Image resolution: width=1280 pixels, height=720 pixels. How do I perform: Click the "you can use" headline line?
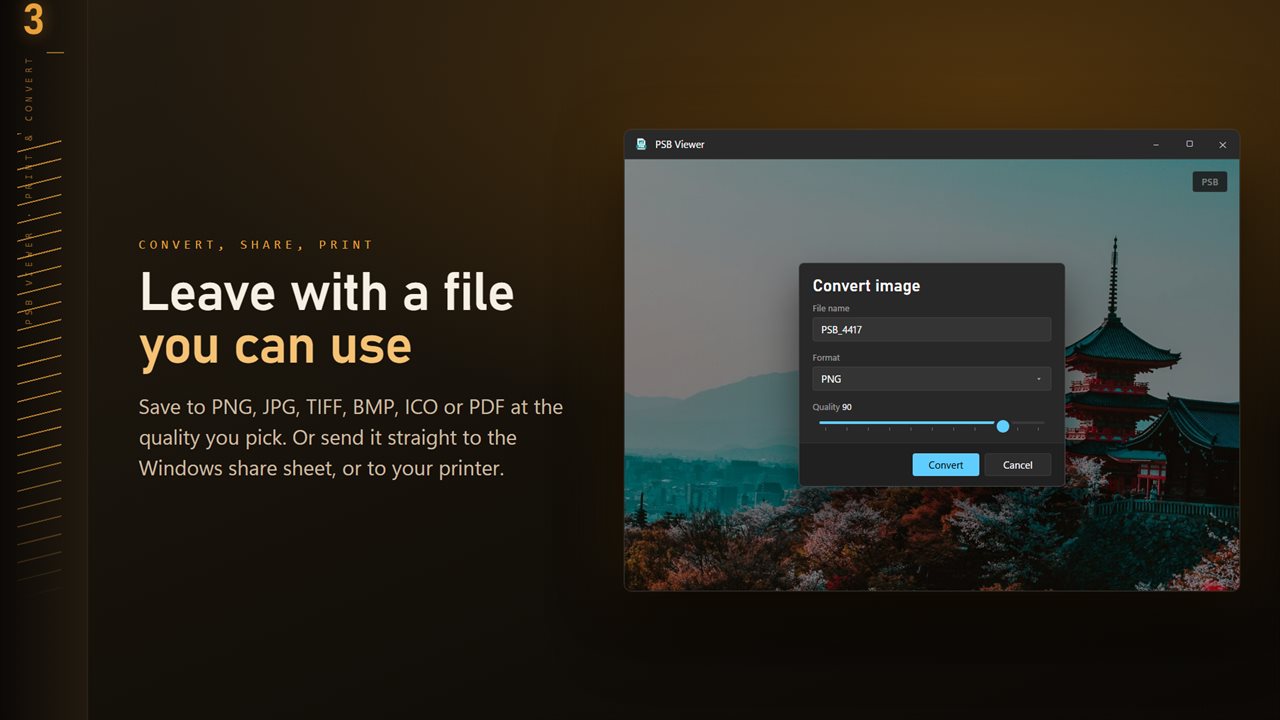click(x=275, y=346)
